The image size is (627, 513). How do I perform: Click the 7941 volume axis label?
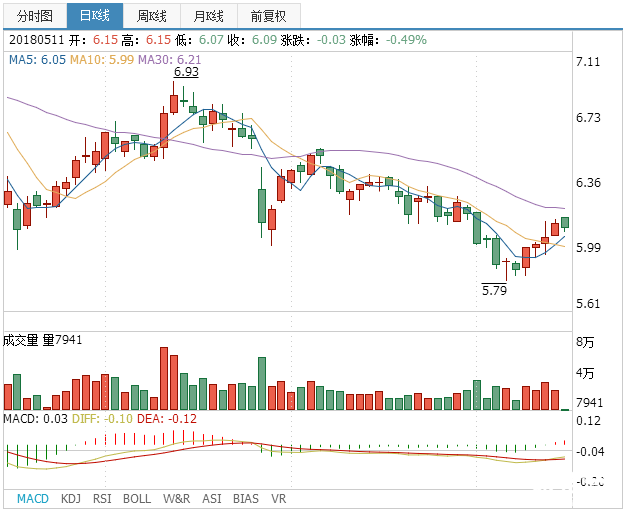click(x=589, y=402)
